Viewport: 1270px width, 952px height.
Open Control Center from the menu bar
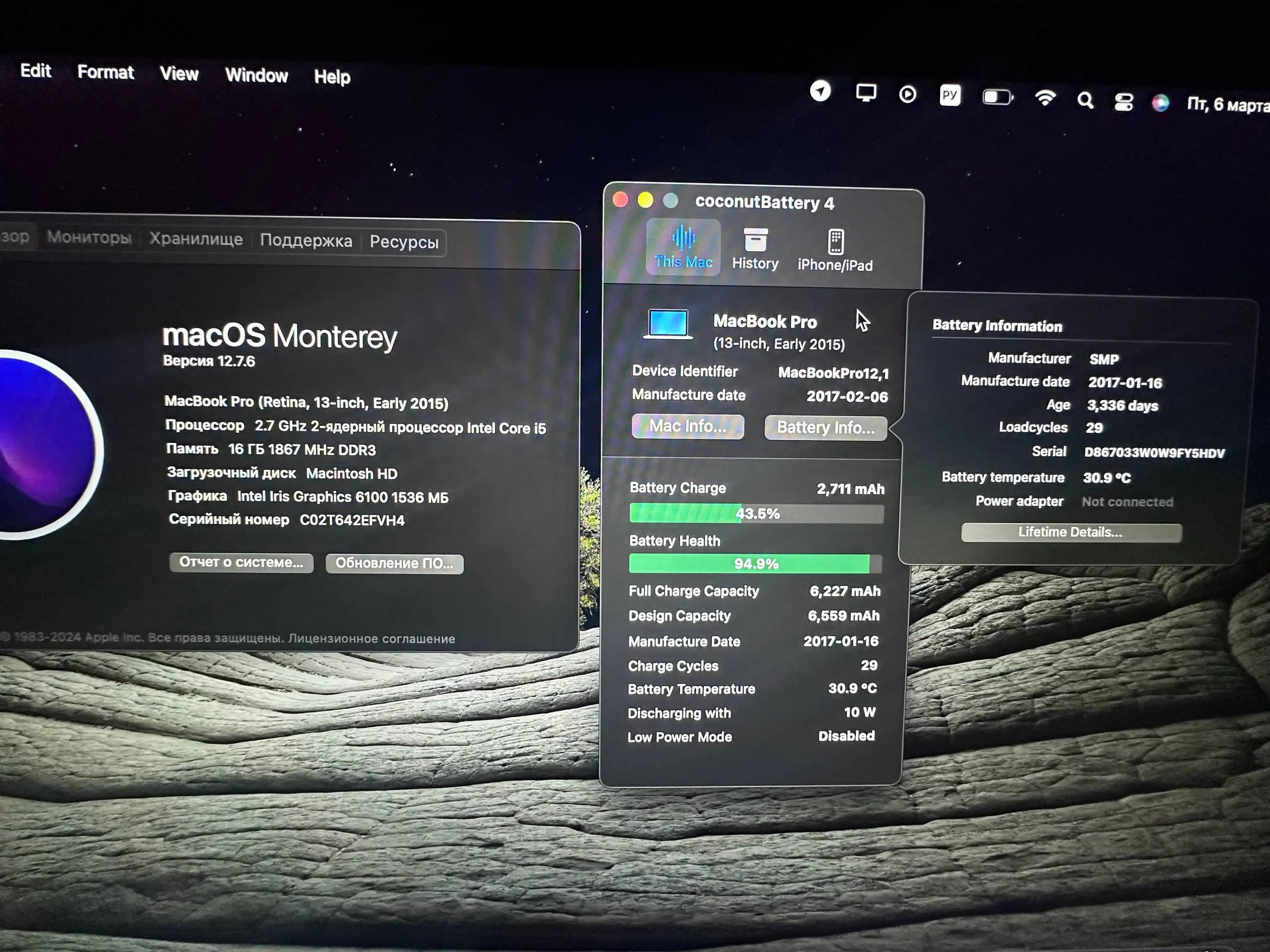(x=1123, y=101)
